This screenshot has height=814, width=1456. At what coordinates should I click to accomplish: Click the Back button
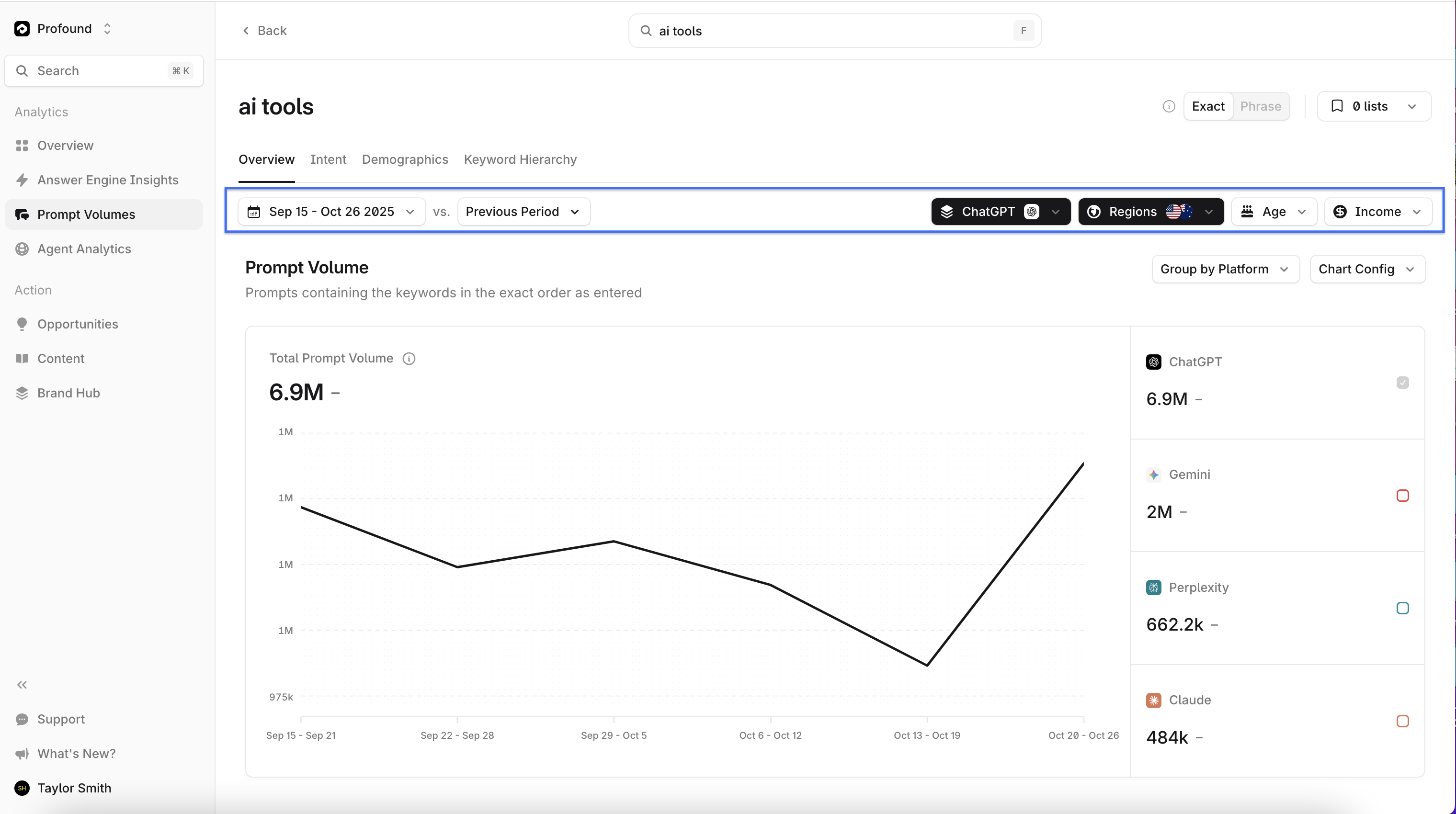click(x=264, y=31)
